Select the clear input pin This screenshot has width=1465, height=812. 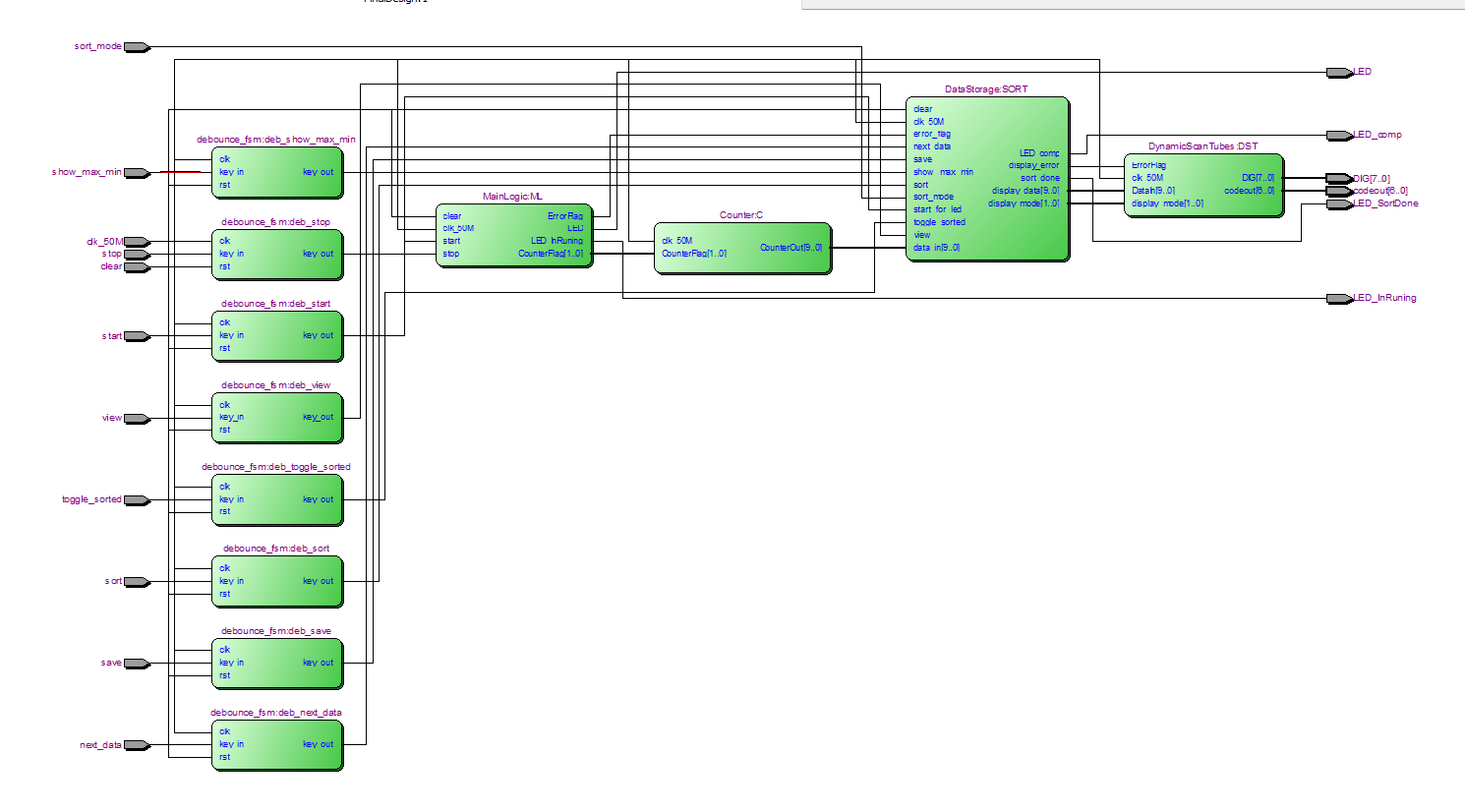click(137, 266)
